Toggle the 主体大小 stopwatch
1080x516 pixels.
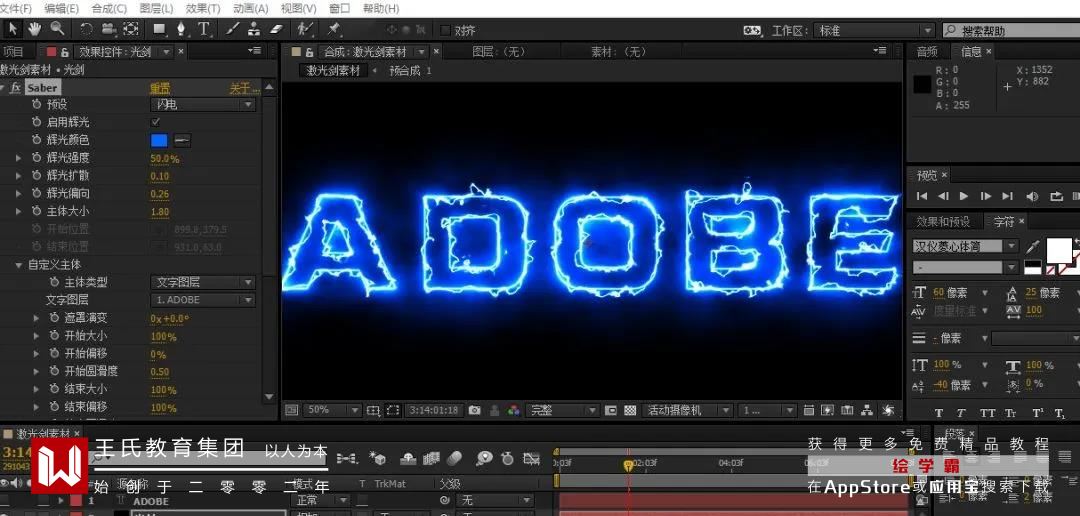(37, 211)
